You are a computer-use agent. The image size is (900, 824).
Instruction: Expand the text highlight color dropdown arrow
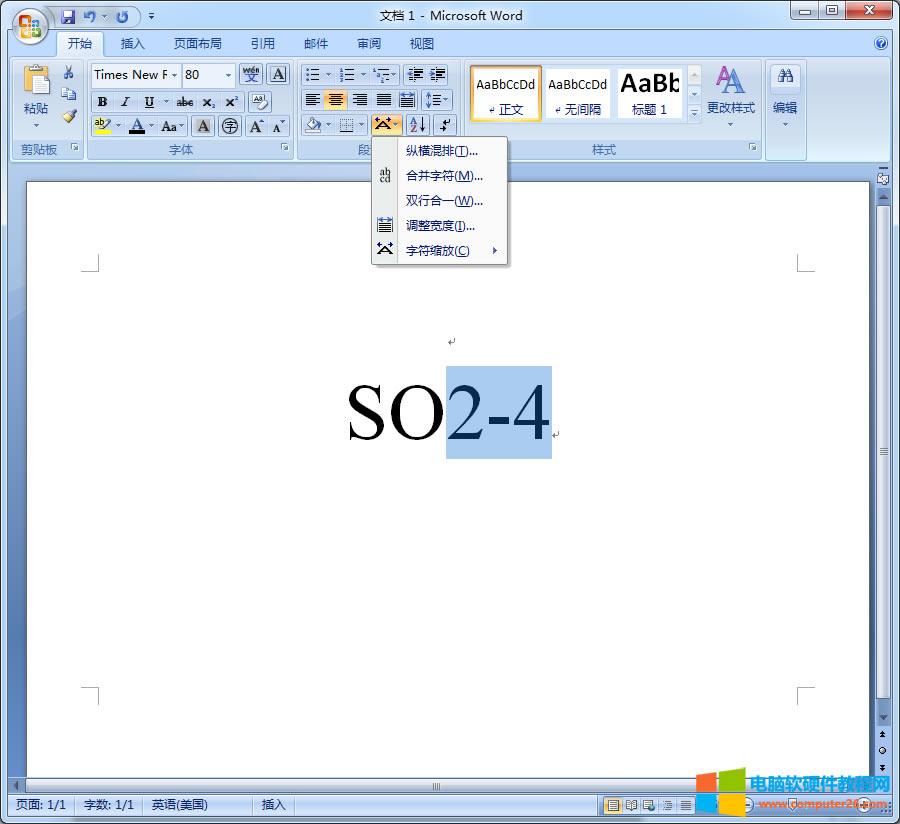tap(118, 124)
